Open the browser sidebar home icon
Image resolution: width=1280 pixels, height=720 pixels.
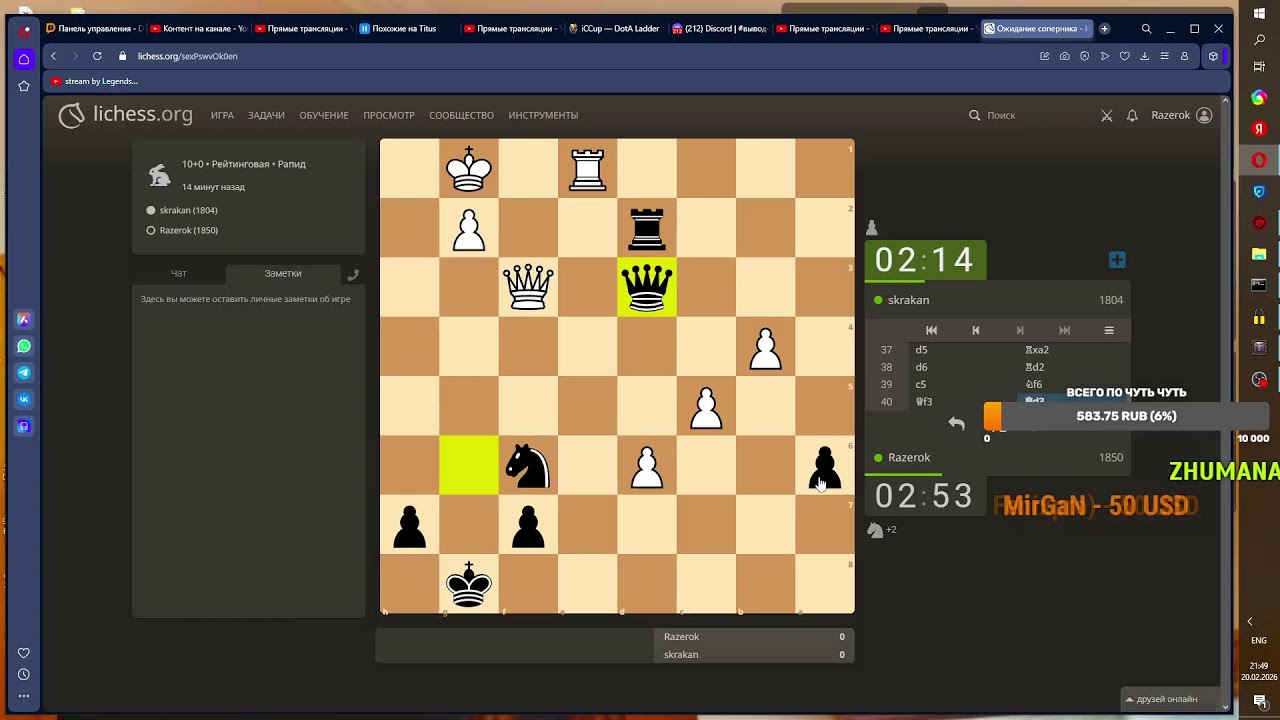click(x=24, y=59)
